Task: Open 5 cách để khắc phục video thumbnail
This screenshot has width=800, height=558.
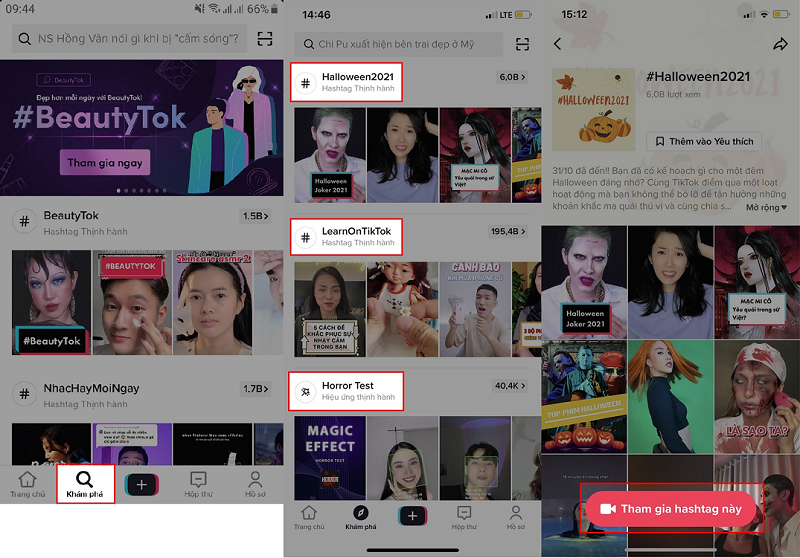Action: pyautogui.click(x=330, y=310)
